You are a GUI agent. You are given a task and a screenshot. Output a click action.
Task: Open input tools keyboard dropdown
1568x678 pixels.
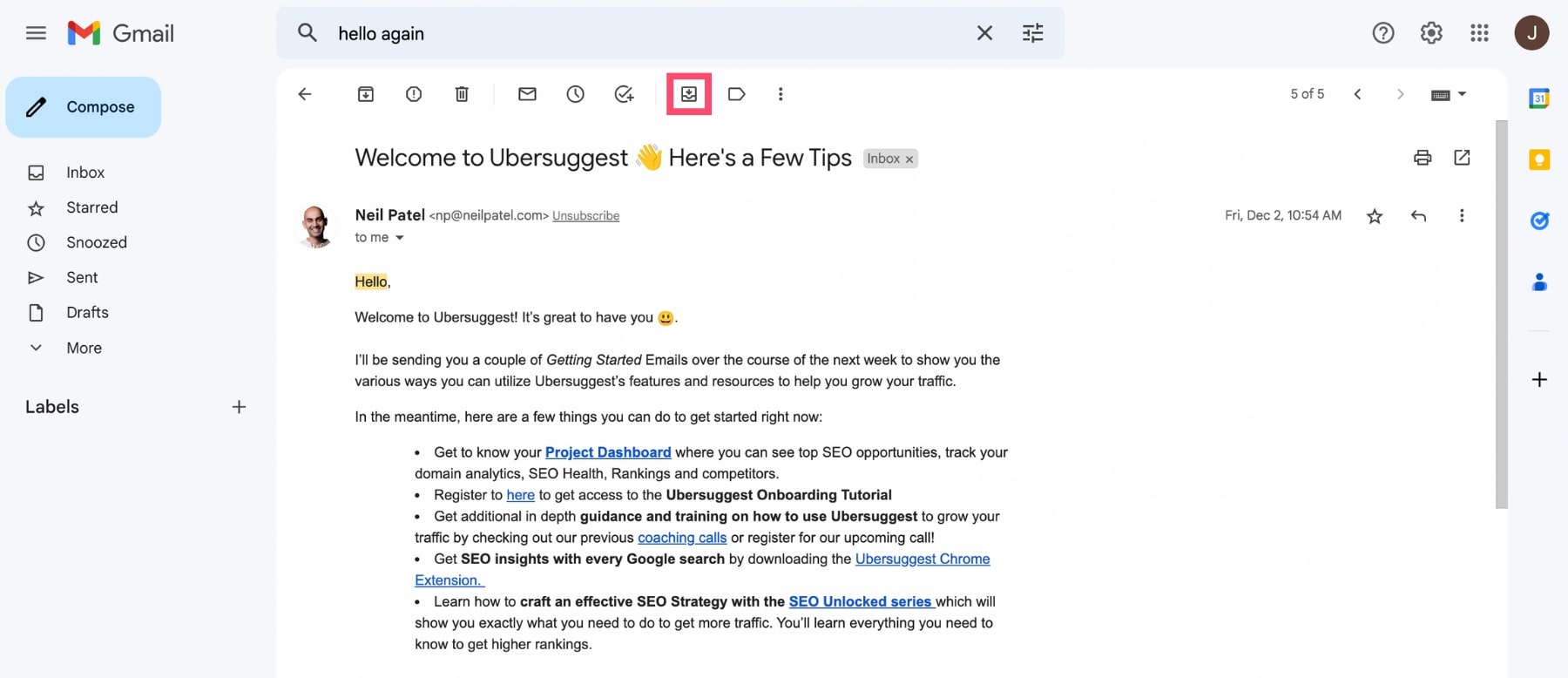tap(1449, 94)
